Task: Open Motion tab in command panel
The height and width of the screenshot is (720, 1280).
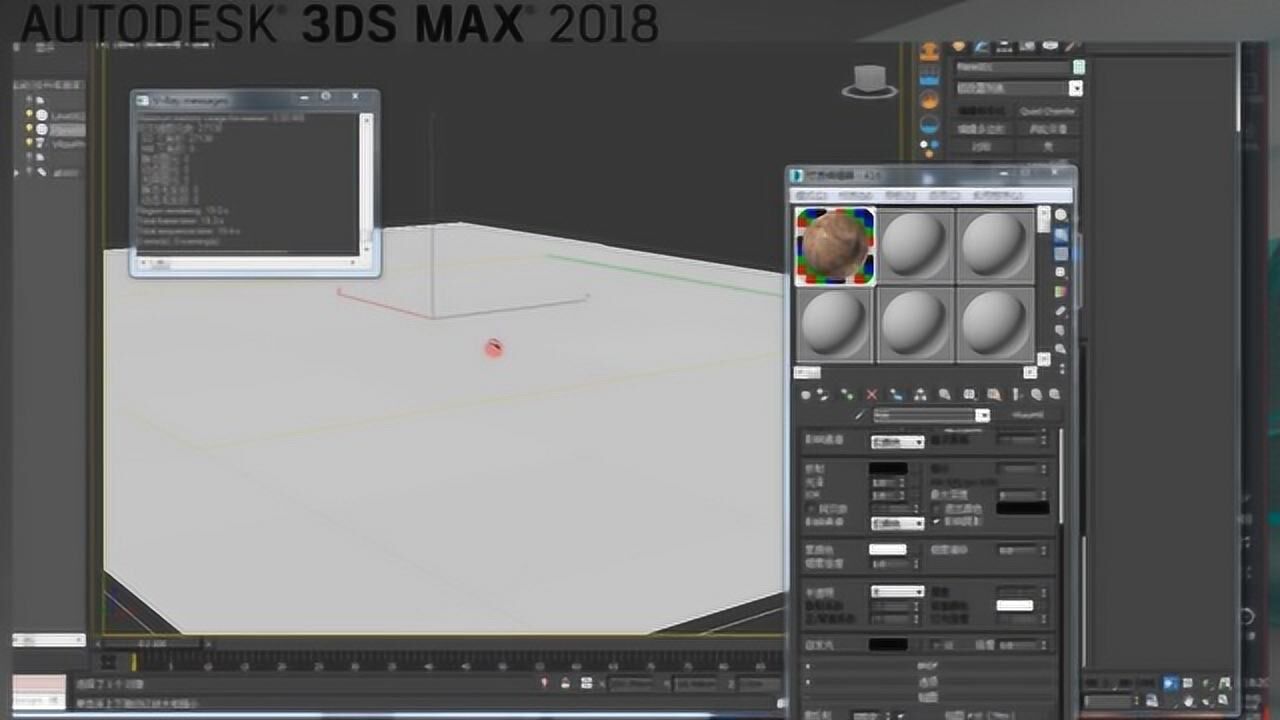Action: (1028, 45)
